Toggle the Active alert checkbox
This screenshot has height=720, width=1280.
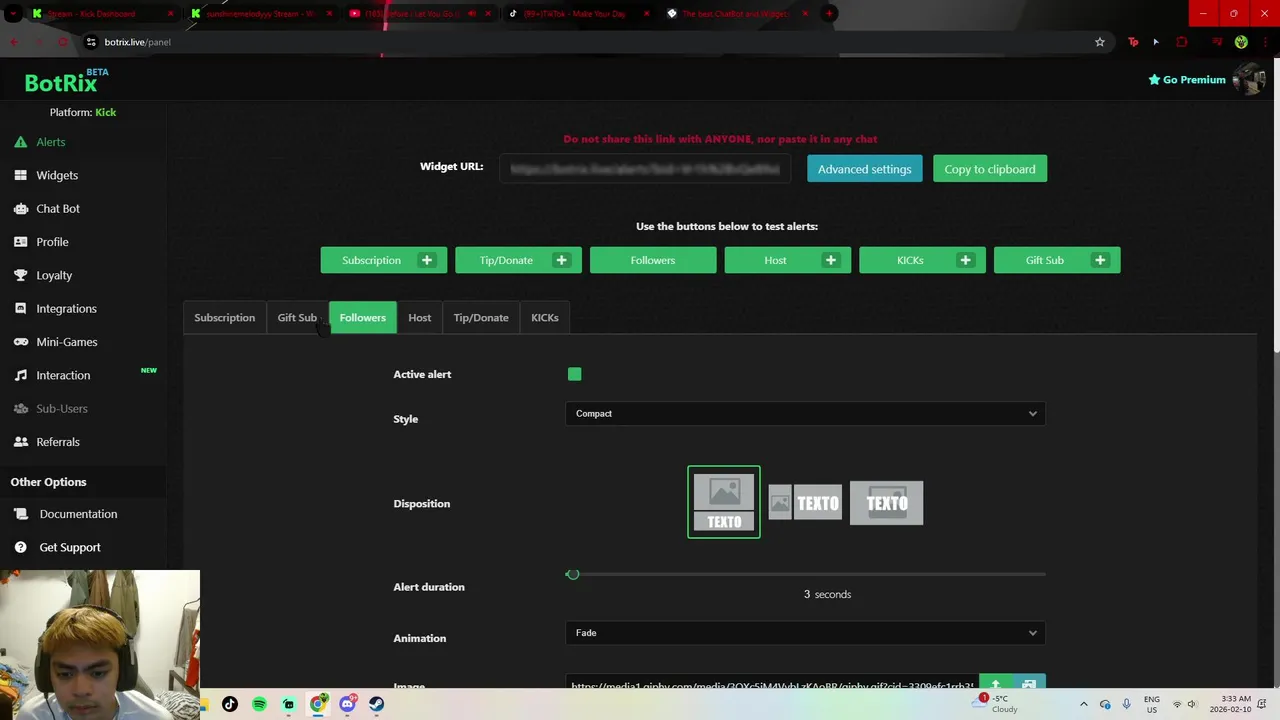[574, 374]
